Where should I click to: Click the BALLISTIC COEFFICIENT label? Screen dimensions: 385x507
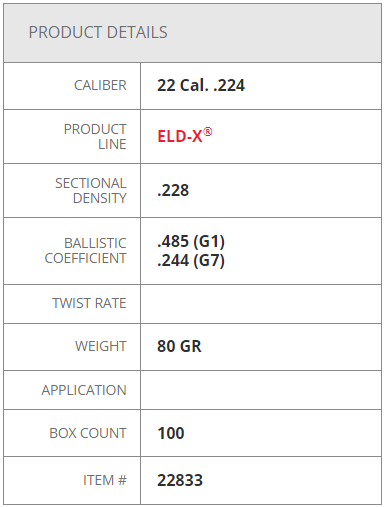point(86,251)
